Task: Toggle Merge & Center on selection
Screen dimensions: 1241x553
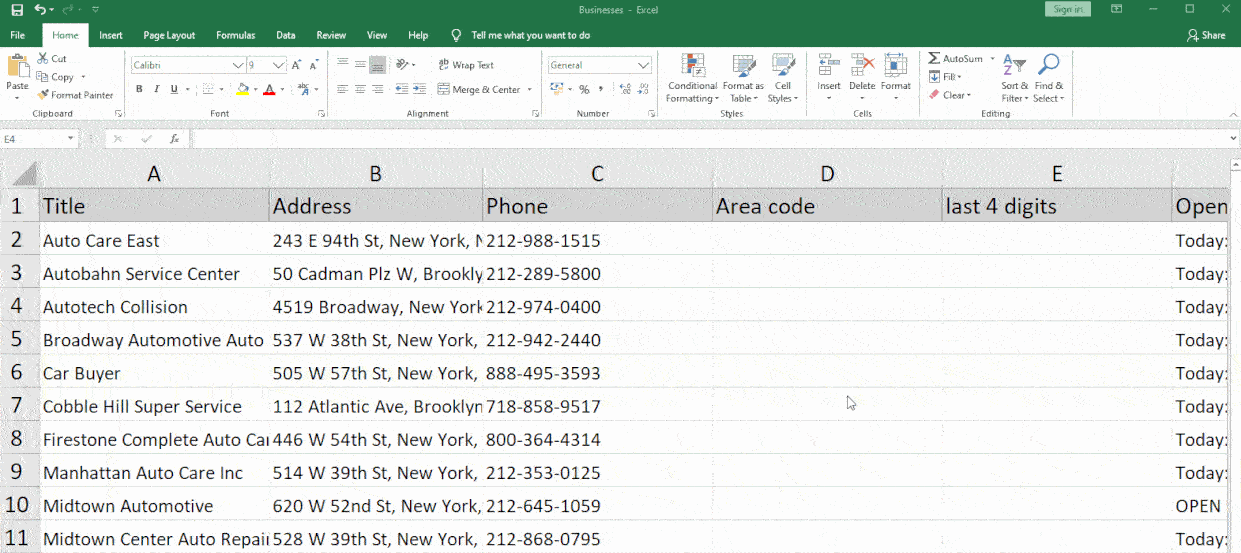Action: pyautogui.click(x=480, y=89)
